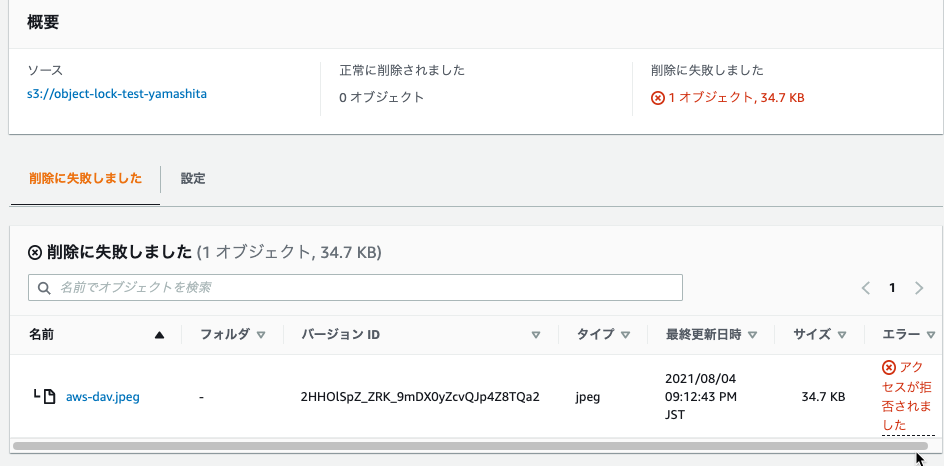
Task: Open the サイズ column sort arrow
Action: click(842, 335)
